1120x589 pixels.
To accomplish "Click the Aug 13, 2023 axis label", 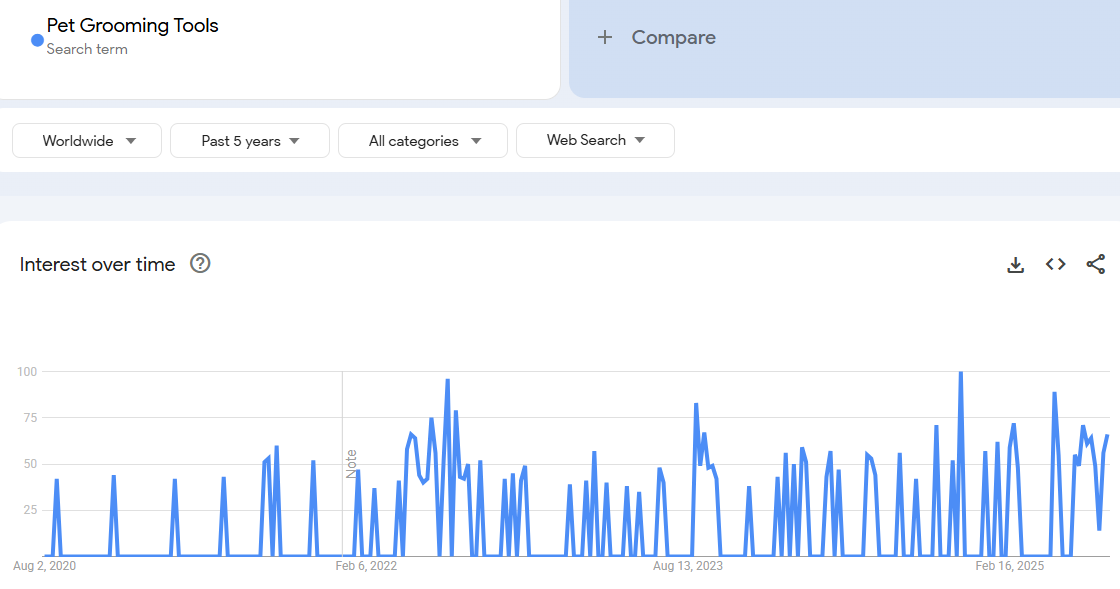I will click(687, 566).
